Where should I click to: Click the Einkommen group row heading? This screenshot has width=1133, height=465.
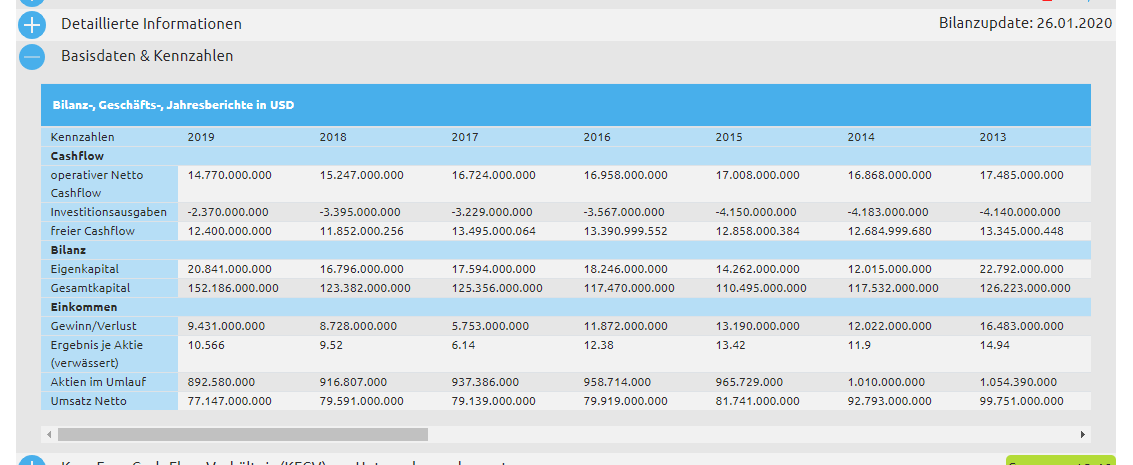point(84,307)
